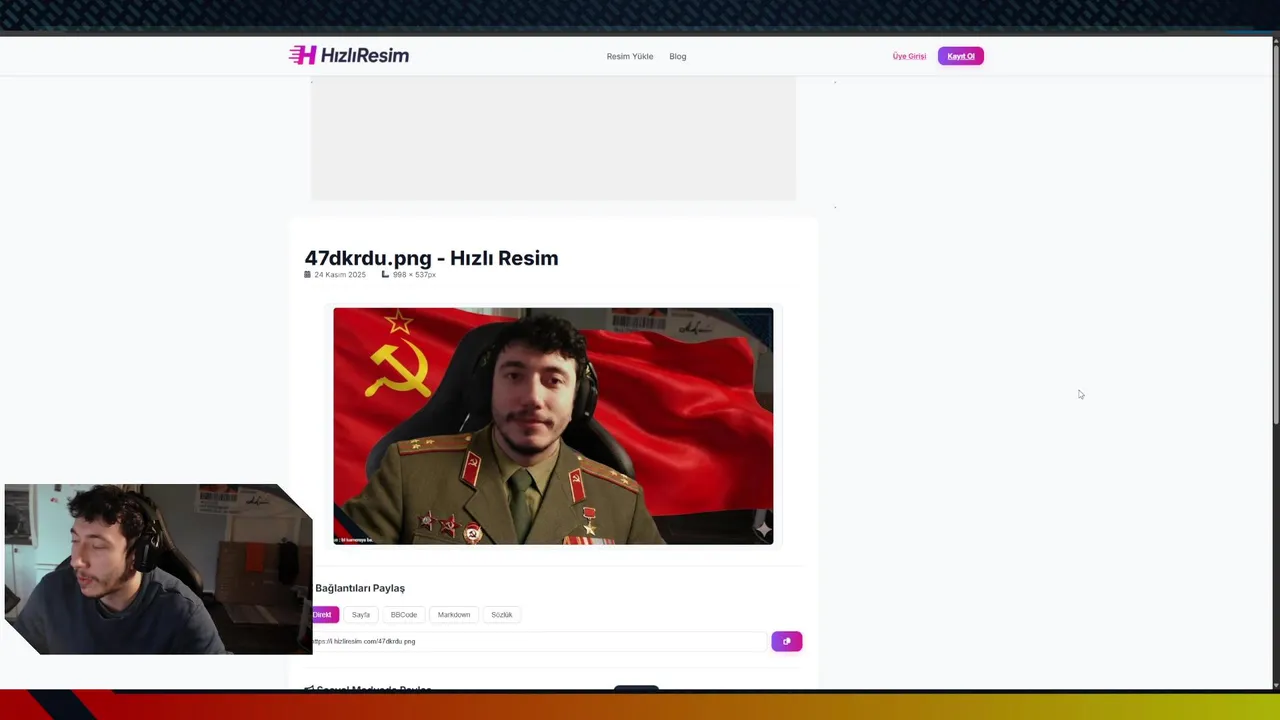This screenshot has height=720, width=1280.
Task: Click the 47dkrdu.png - Hızlı Resim title
Action: coord(431,258)
